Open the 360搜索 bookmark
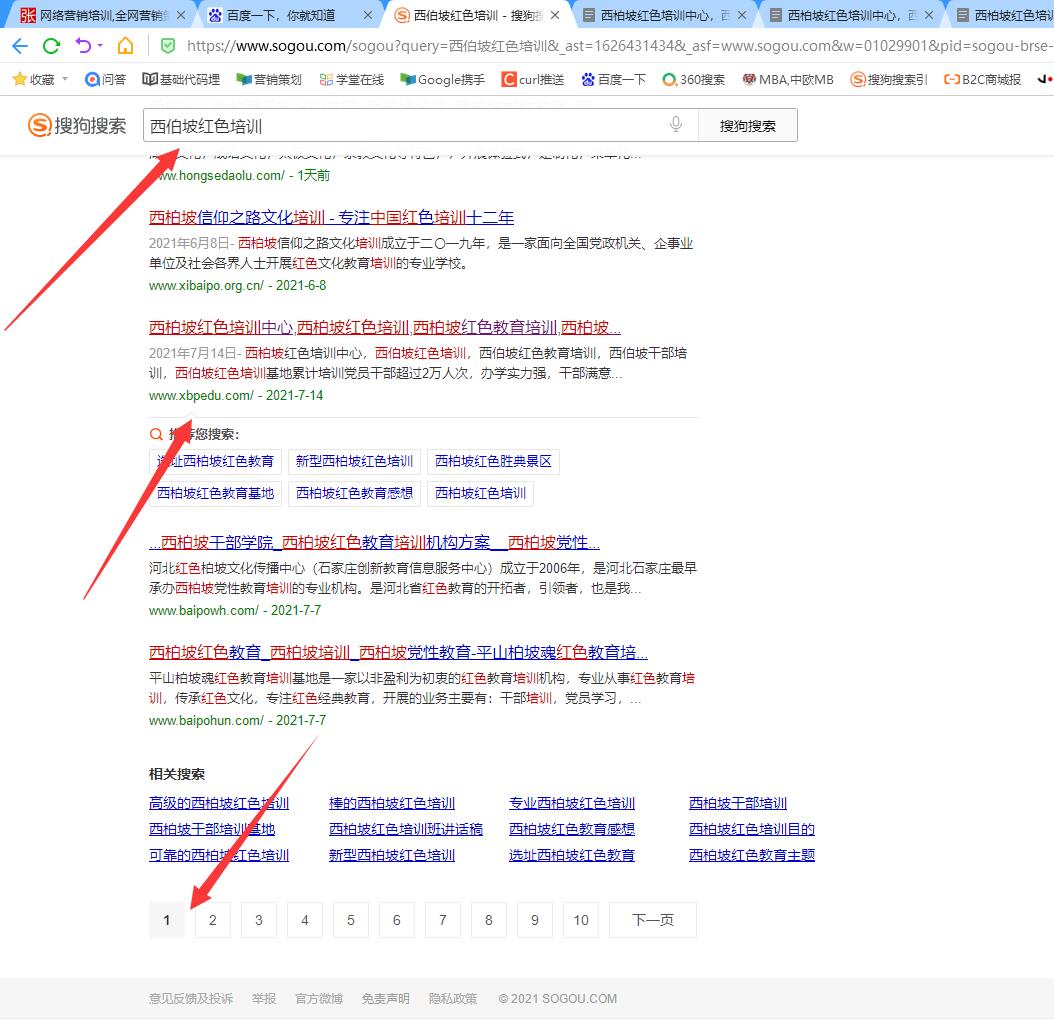The image size is (1054, 1019). coord(692,78)
